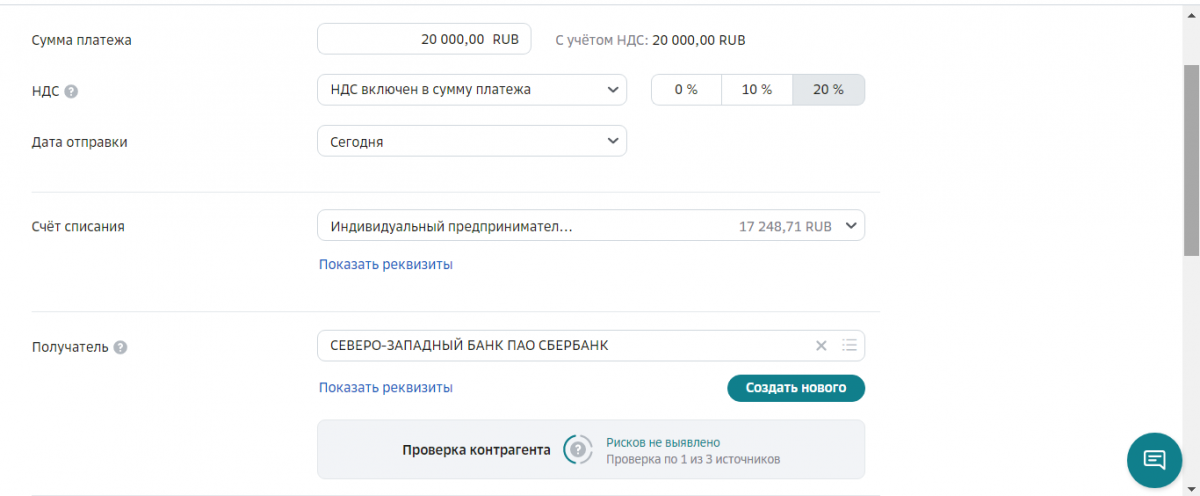Click the Проверка контрагента panel
This screenshot has height=496, width=1200.
tap(591, 450)
